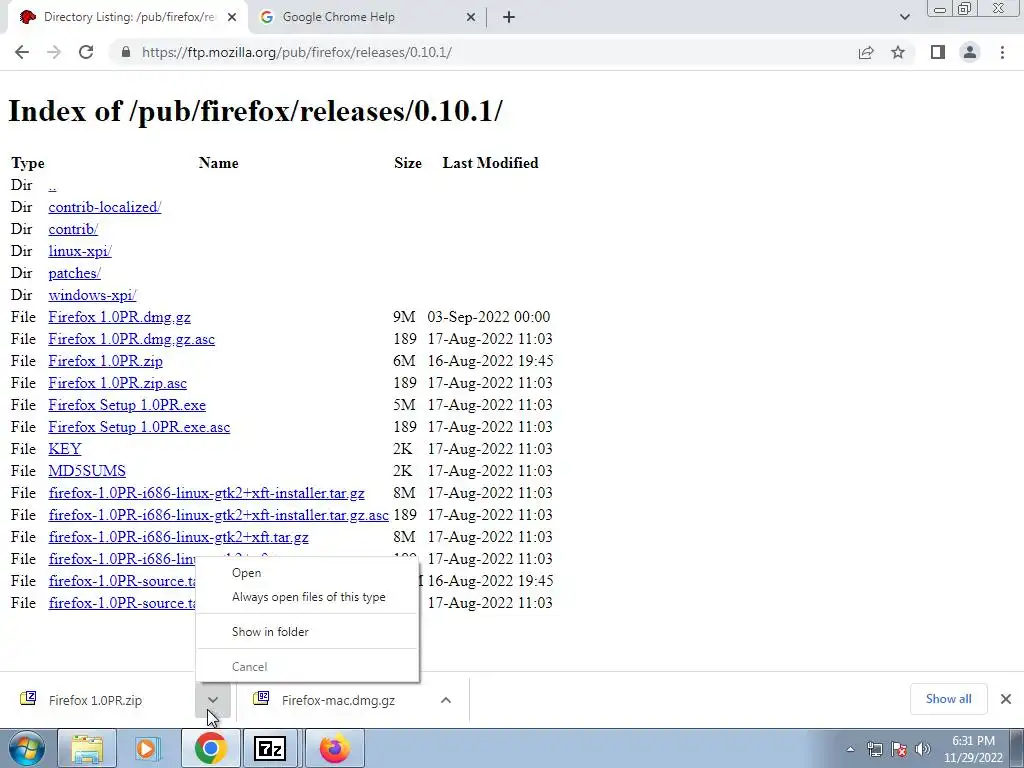The image size is (1024, 768).
Task: Open contrib-localized/ directory
Action: click(x=104, y=207)
